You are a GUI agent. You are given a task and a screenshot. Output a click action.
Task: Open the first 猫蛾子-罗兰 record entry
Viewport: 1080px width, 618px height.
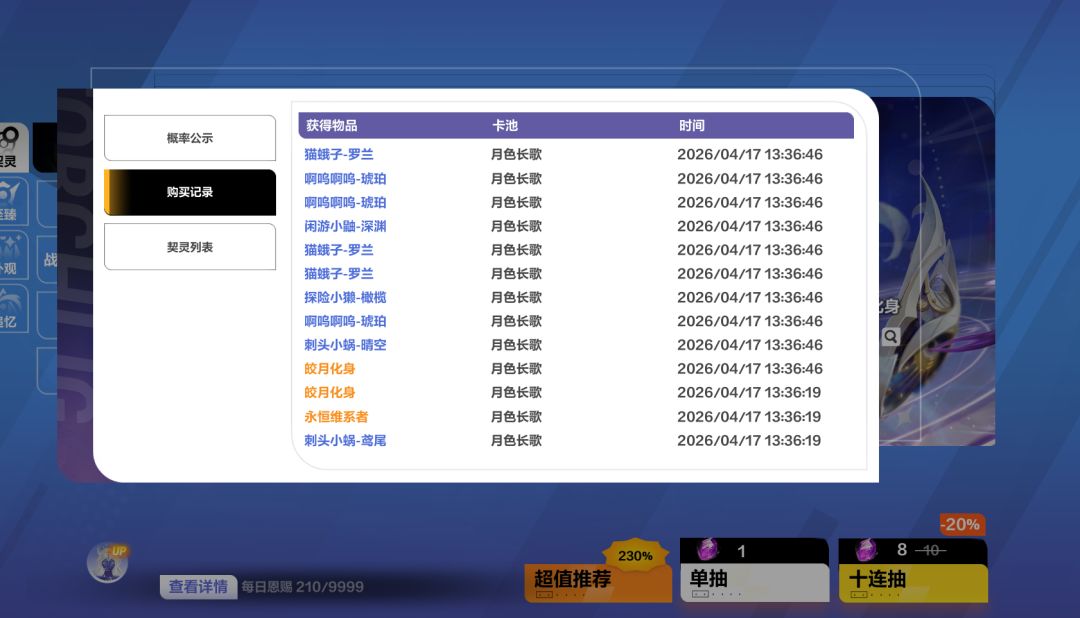point(338,154)
